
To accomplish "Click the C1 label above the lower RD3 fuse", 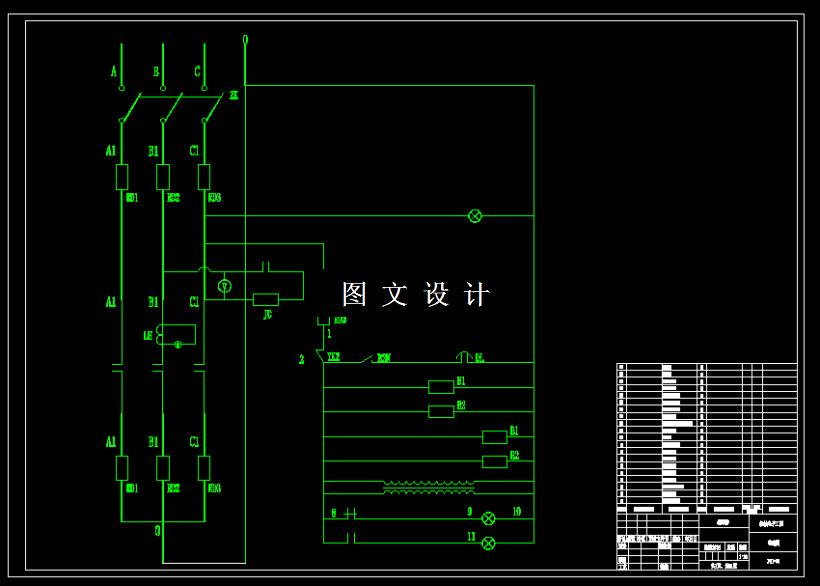I will [194, 442].
